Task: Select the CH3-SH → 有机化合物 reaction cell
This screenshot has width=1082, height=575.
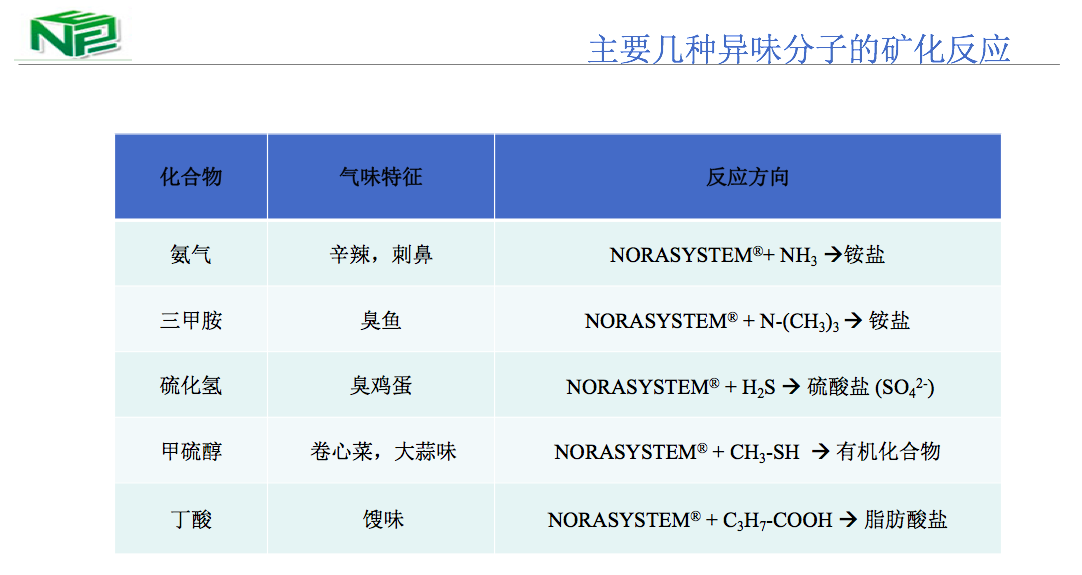Action: pos(748,451)
